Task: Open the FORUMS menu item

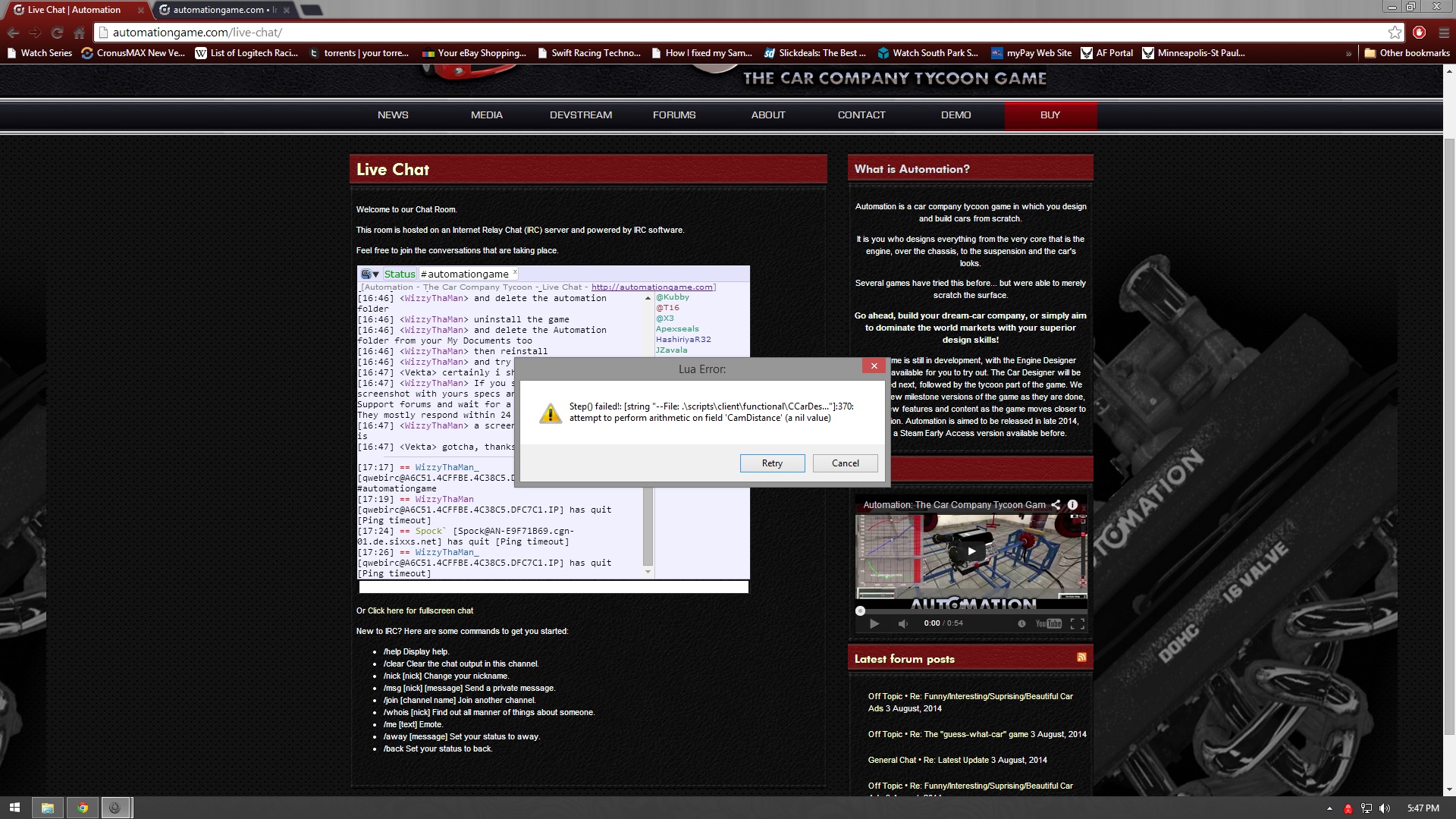Action: click(674, 115)
